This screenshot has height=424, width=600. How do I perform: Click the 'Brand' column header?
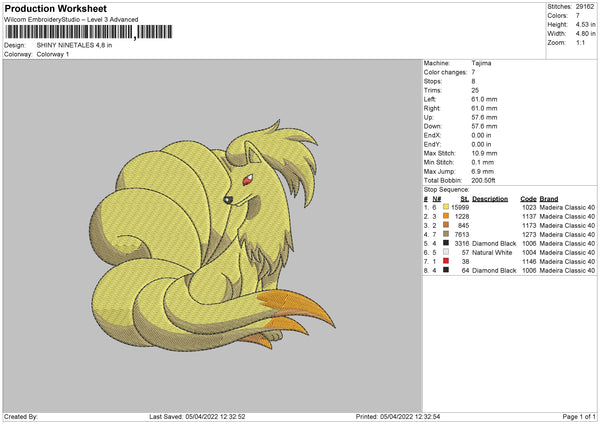pyautogui.click(x=549, y=199)
